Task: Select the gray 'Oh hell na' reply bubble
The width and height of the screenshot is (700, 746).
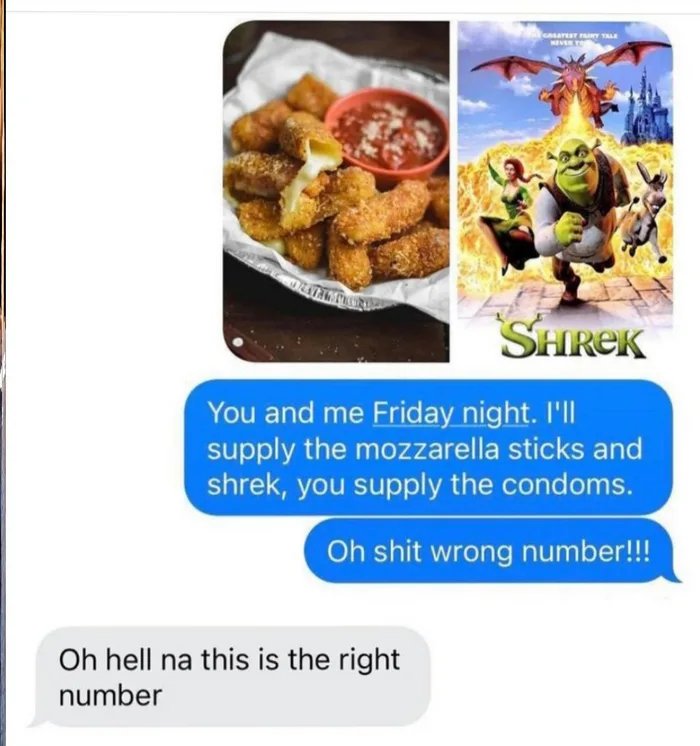Action: 231,677
